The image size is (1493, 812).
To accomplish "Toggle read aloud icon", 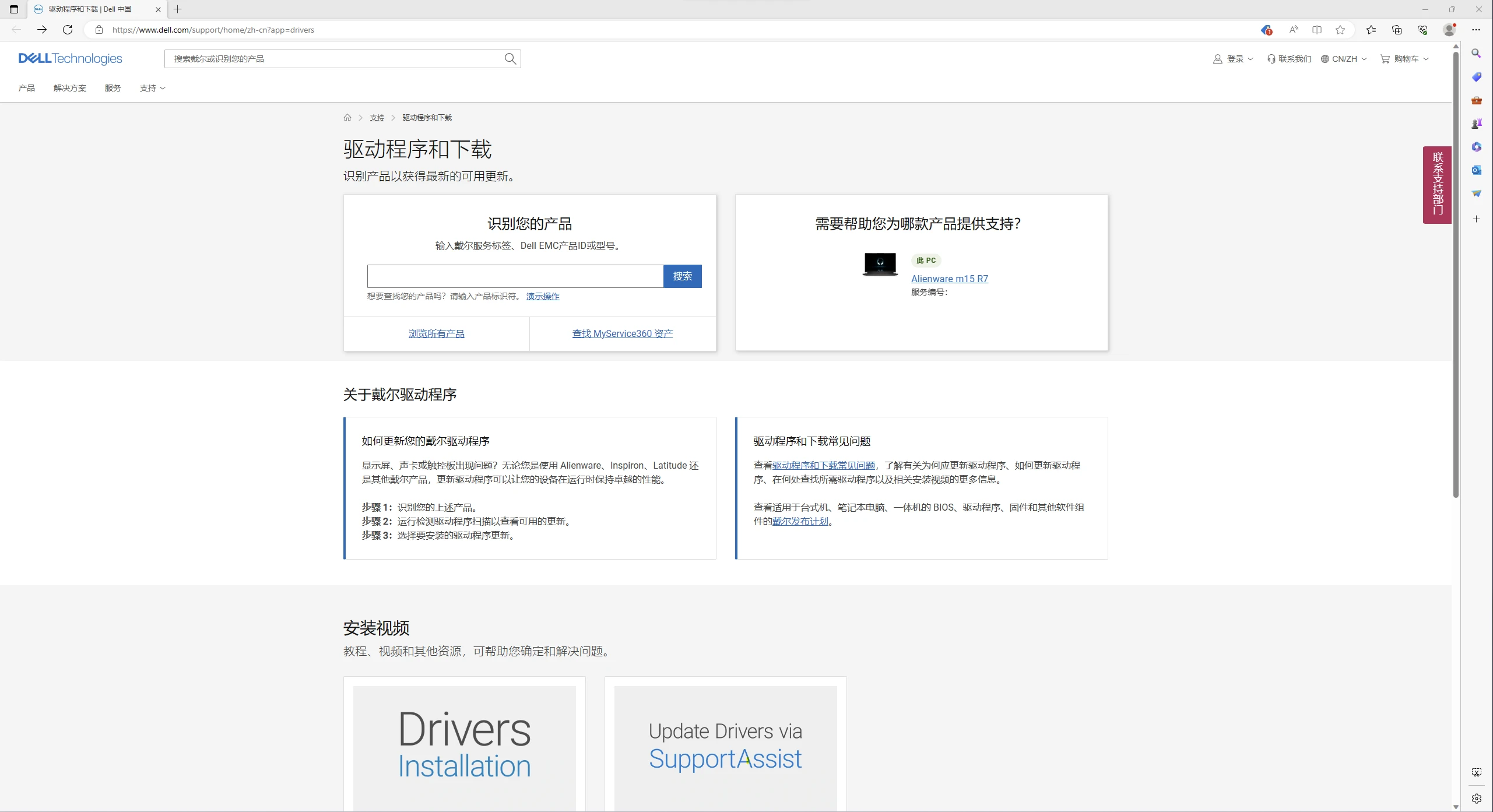I will [x=1294, y=30].
